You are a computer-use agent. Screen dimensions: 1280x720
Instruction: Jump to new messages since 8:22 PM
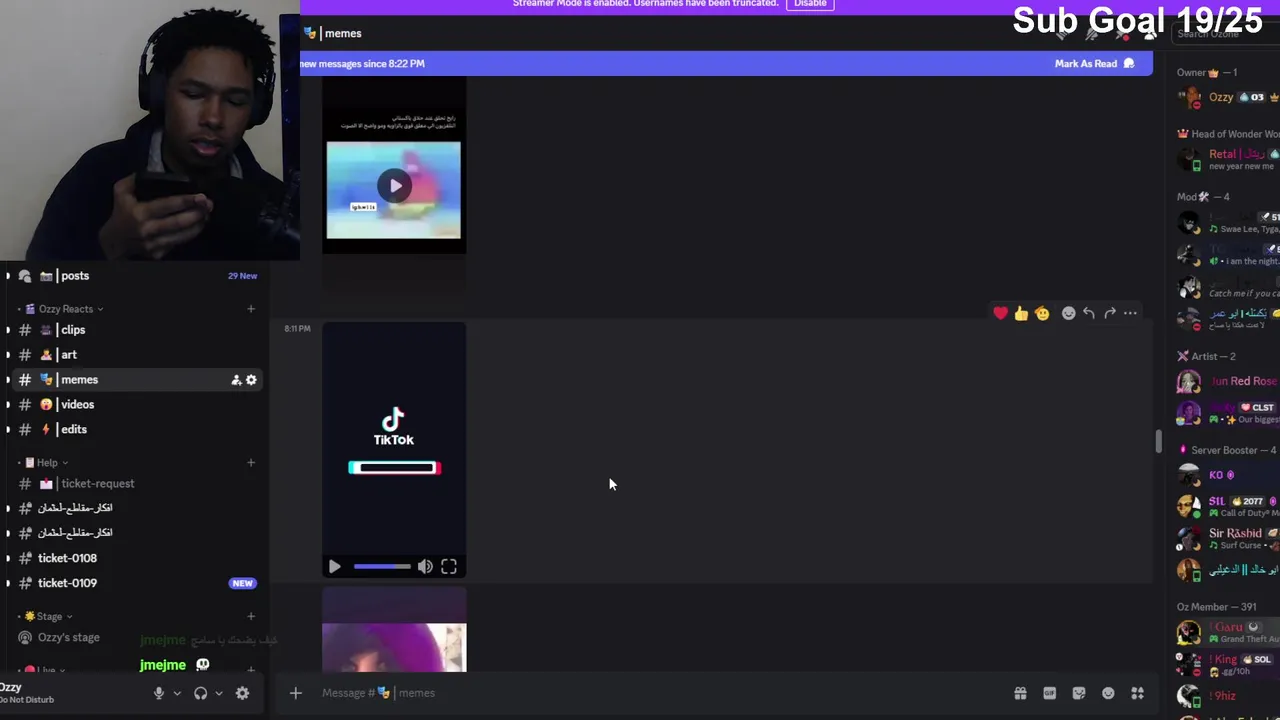pyautogui.click(x=362, y=63)
